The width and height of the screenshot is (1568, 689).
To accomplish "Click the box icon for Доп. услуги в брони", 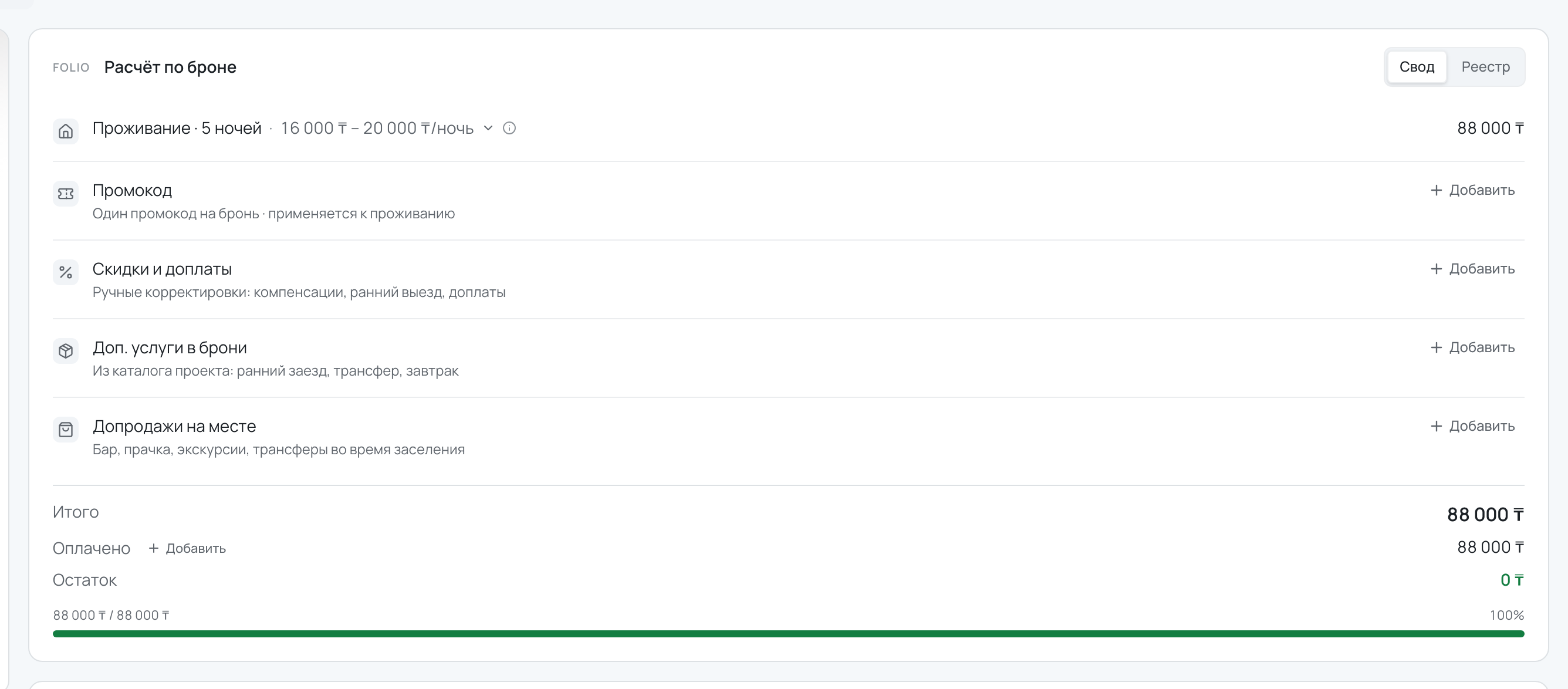I will pos(66,350).
